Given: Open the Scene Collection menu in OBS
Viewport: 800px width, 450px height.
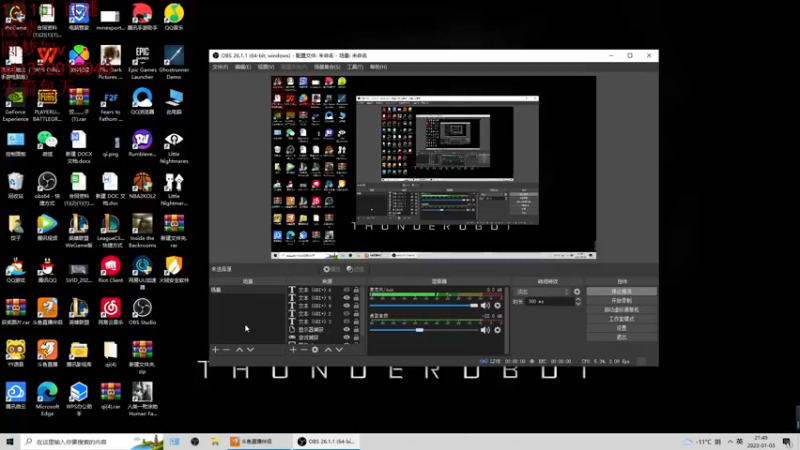Looking at the screenshot, I should point(327,67).
